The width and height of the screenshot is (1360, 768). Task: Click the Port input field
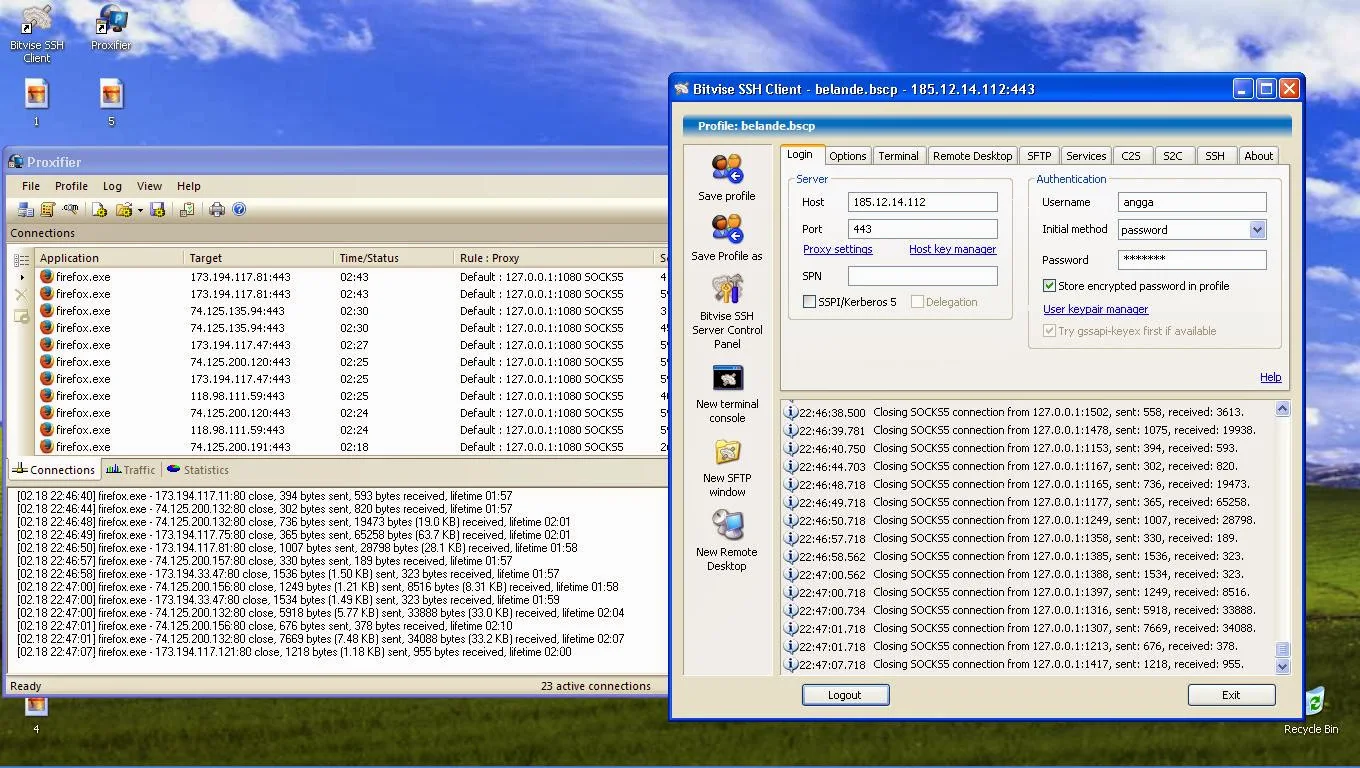click(x=922, y=229)
